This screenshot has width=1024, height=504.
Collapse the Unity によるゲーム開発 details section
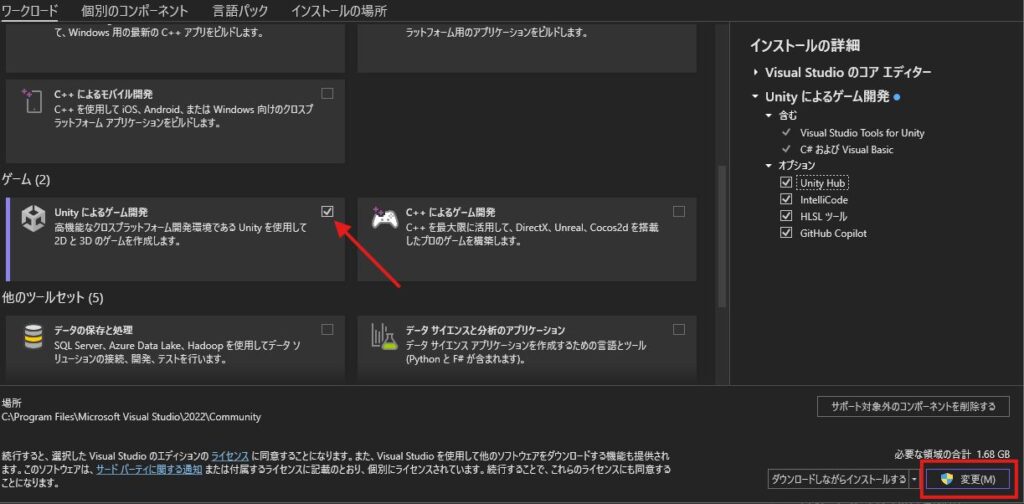coord(756,97)
